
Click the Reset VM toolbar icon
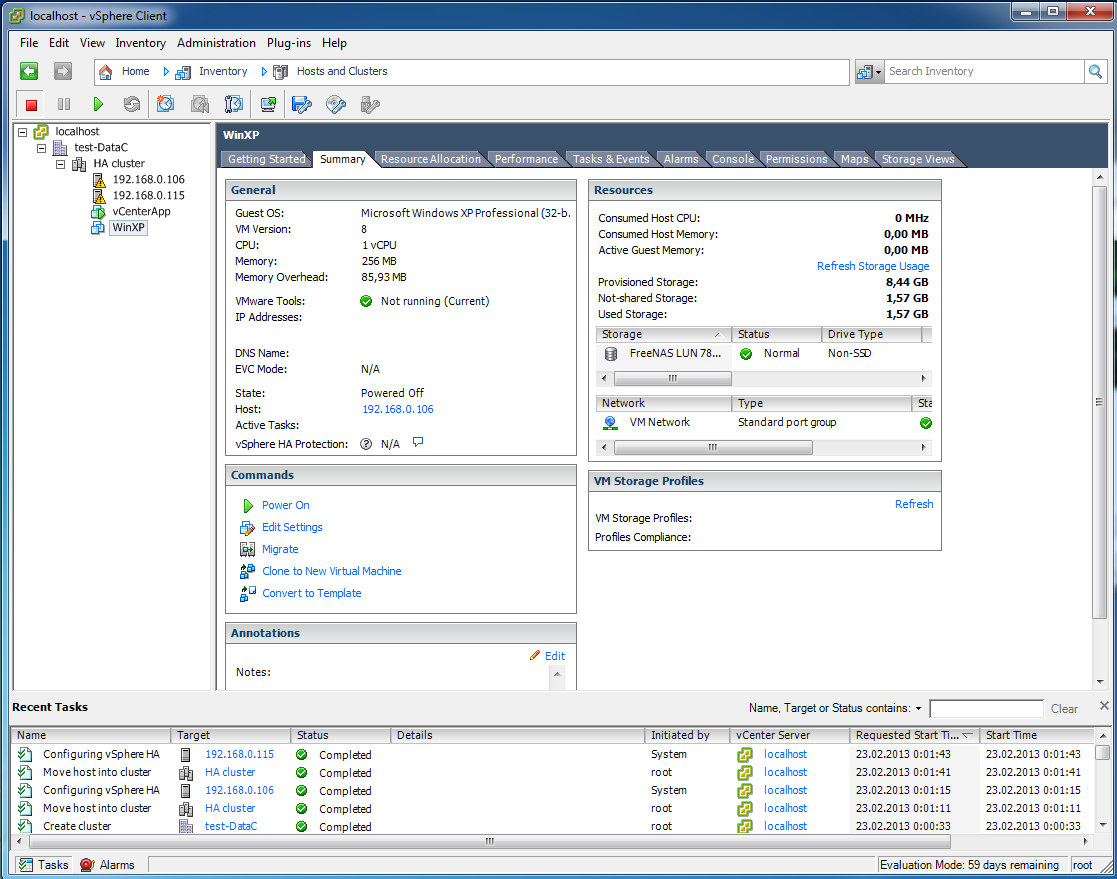pyautogui.click(x=132, y=105)
